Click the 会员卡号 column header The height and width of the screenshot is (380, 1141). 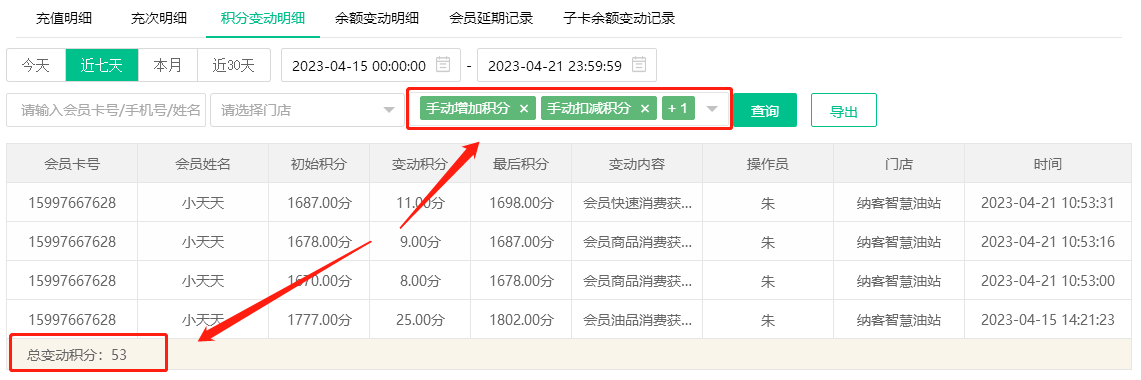72,164
